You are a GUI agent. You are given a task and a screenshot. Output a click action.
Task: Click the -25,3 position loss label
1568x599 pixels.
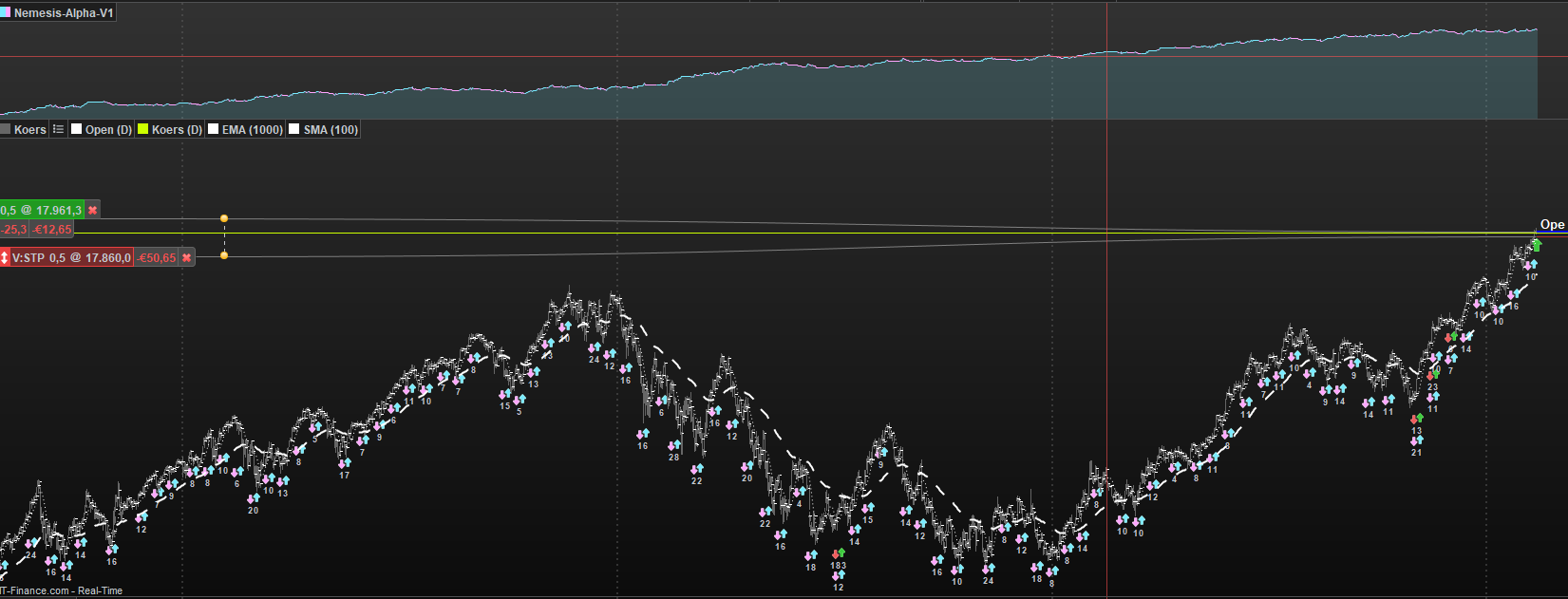[x=14, y=229]
